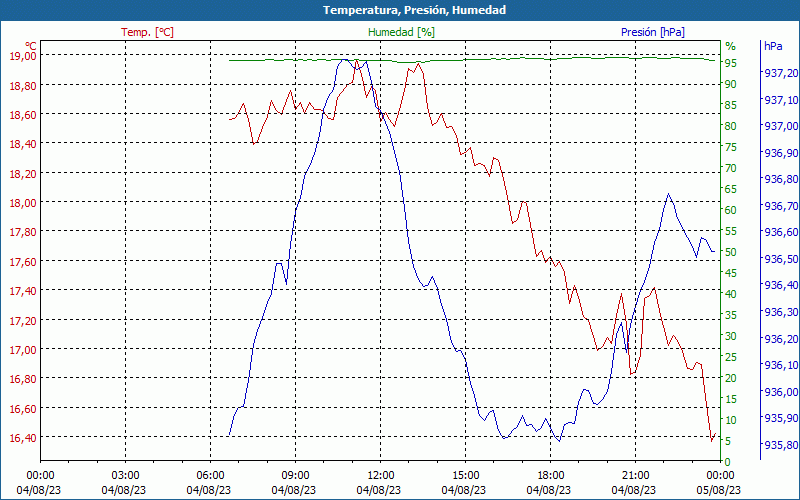The height and width of the screenshot is (500, 800).
Task: Click the '18:00' time axis label
Action: (x=551, y=476)
